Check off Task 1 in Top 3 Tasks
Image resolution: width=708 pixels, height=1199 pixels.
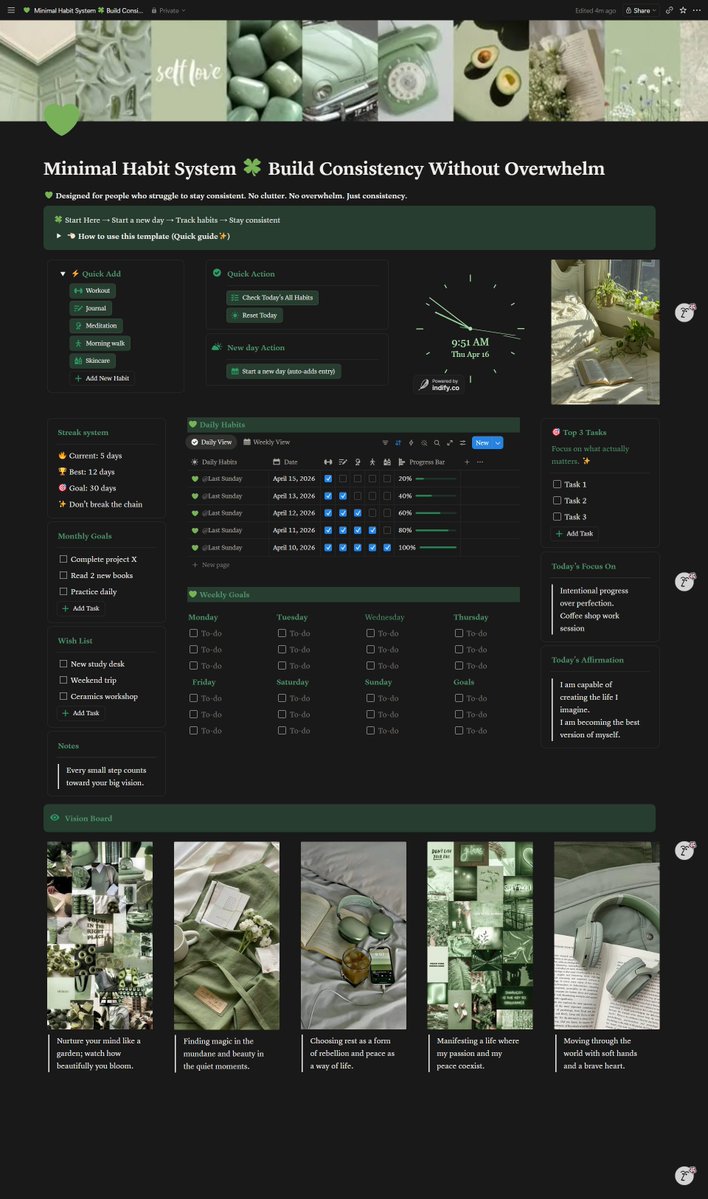(557, 484)
